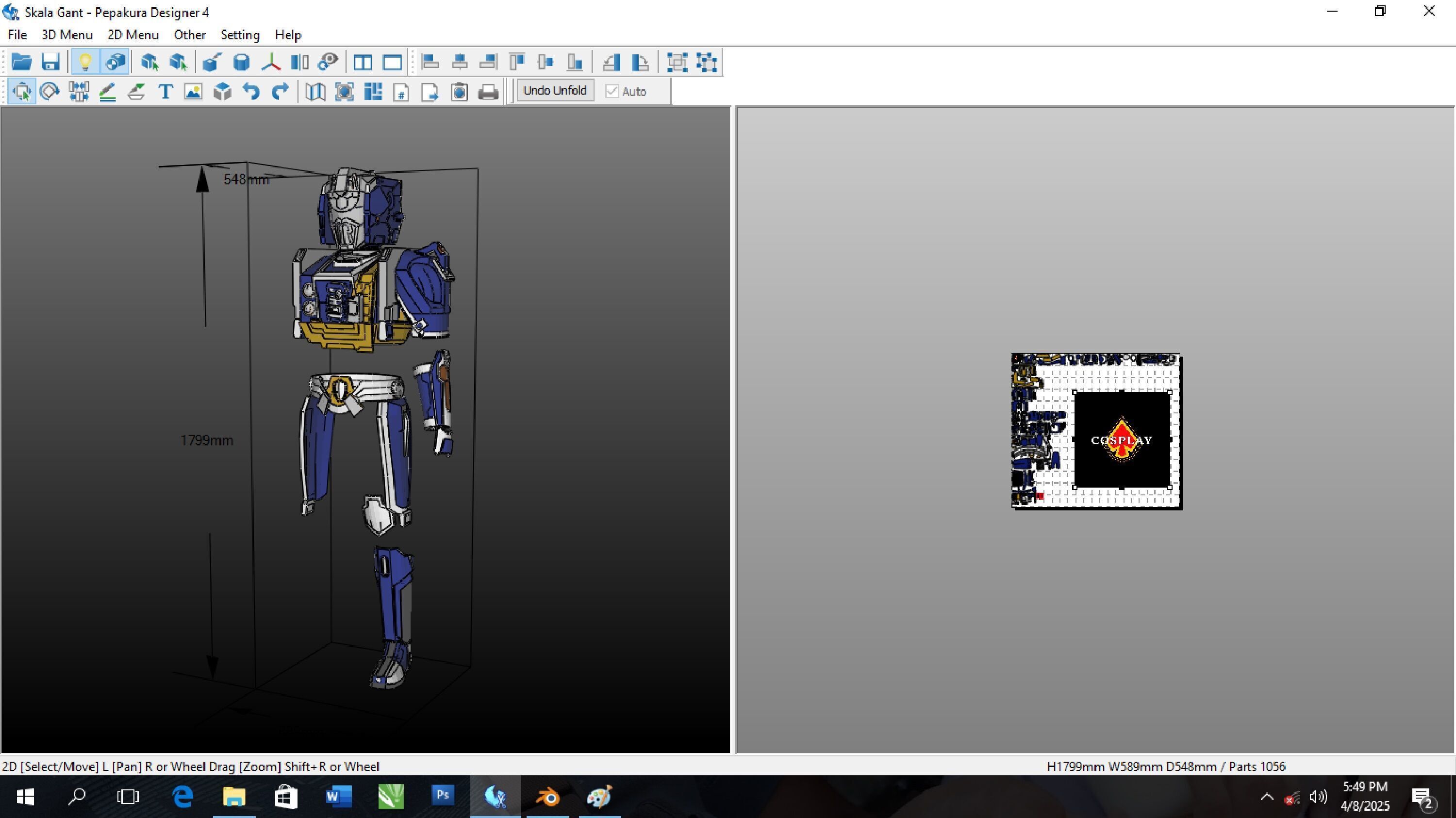Open the 2D Menu
Viewport: 1456px width, 818px height.
pyautogui.click(x=133, y=34)
